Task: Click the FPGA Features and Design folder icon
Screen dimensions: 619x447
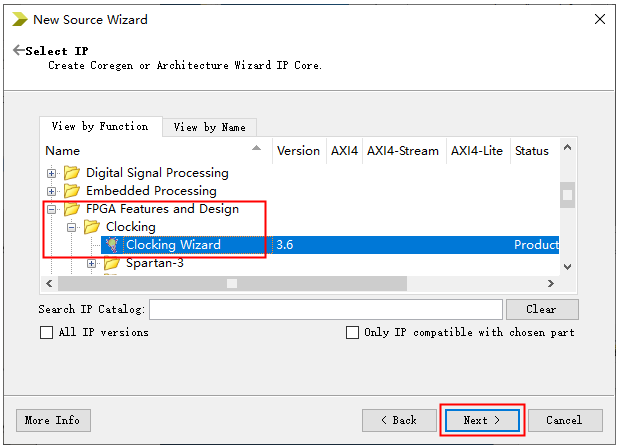Action: [72, 209]
